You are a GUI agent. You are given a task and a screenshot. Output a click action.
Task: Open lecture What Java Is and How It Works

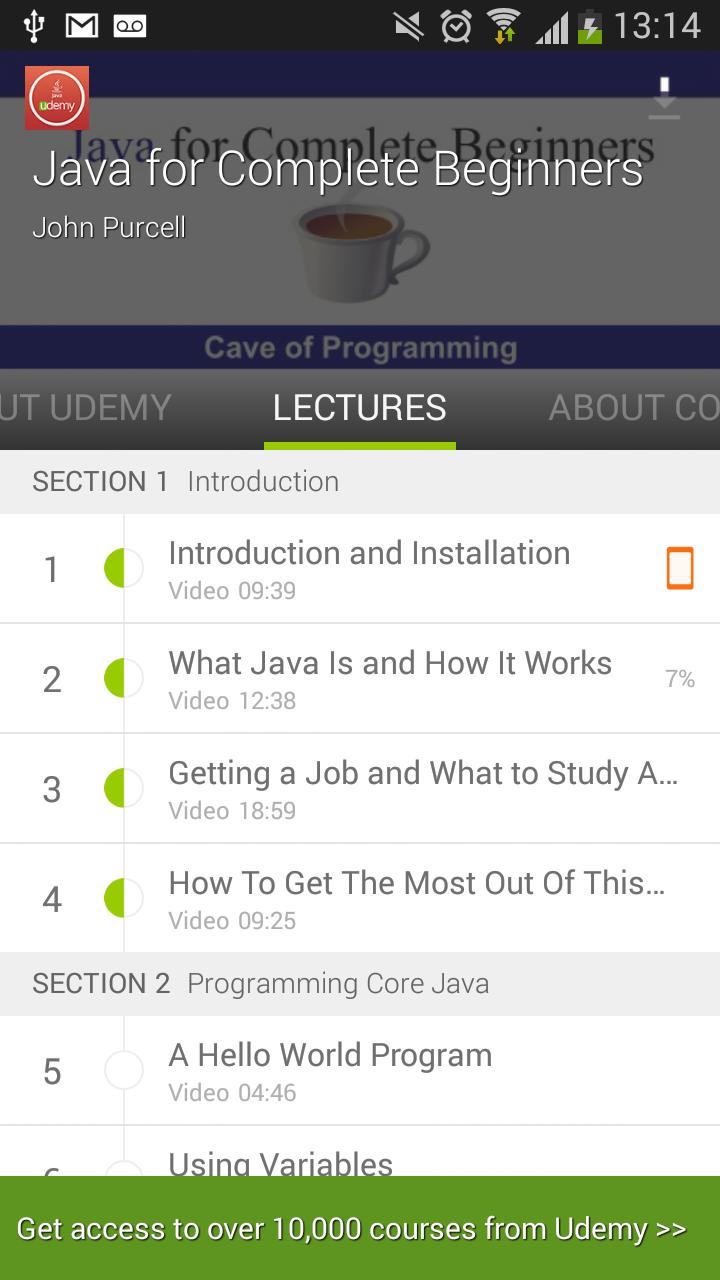pos(360,679)
